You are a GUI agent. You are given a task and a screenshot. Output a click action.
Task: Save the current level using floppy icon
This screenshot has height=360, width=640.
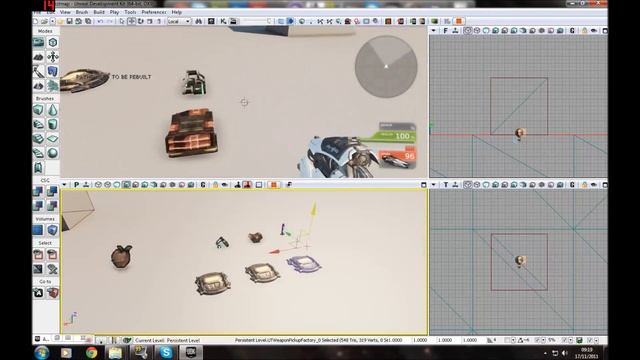coord(69,21)
